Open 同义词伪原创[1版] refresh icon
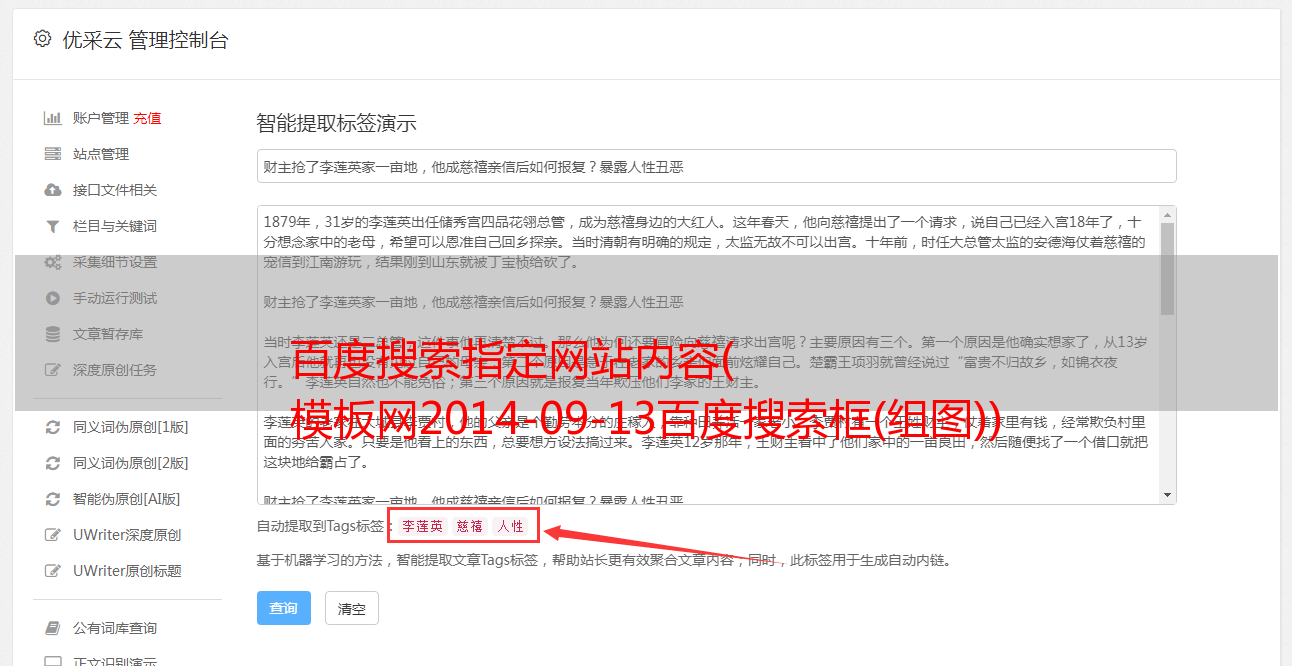The width and height of the screenshot is (1292, 666). coord(53,427)
